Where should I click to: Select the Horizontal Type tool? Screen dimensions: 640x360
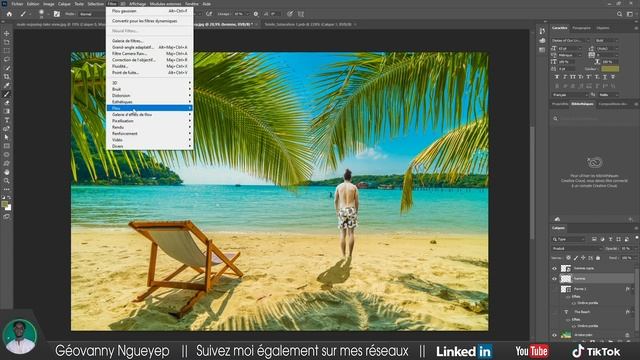[7, 120]
